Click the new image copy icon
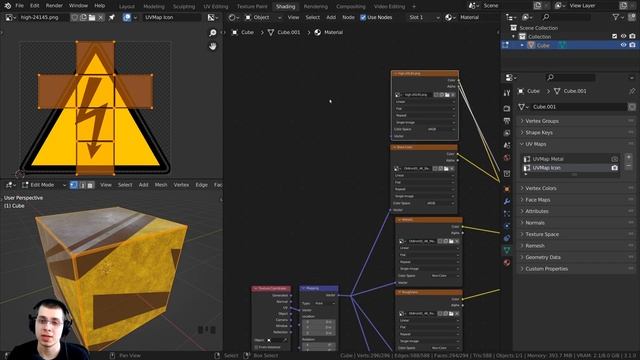This screenshot has height=360, width=640. pos(83,18)
